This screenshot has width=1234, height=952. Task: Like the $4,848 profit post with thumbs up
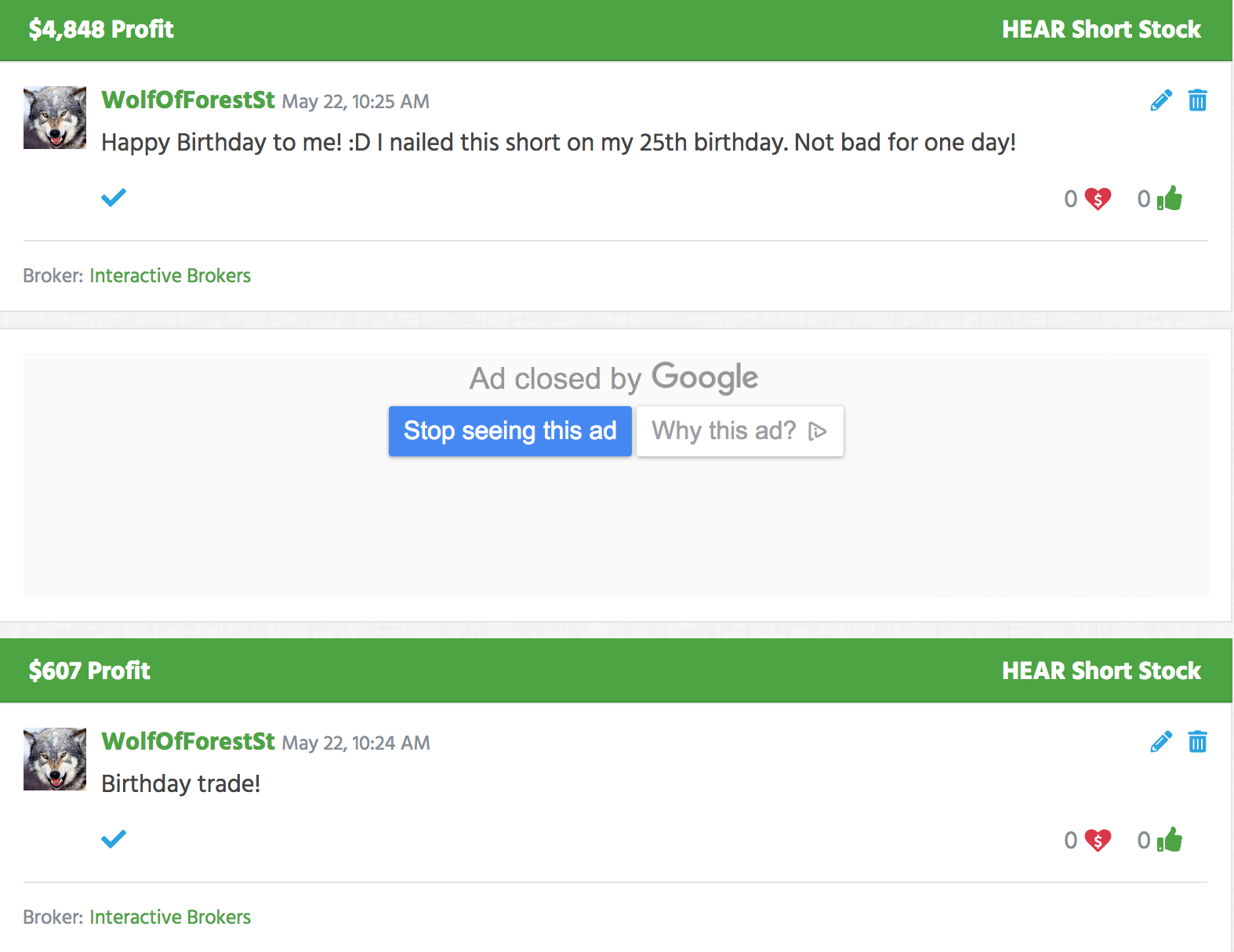(x=1170, y=198)
